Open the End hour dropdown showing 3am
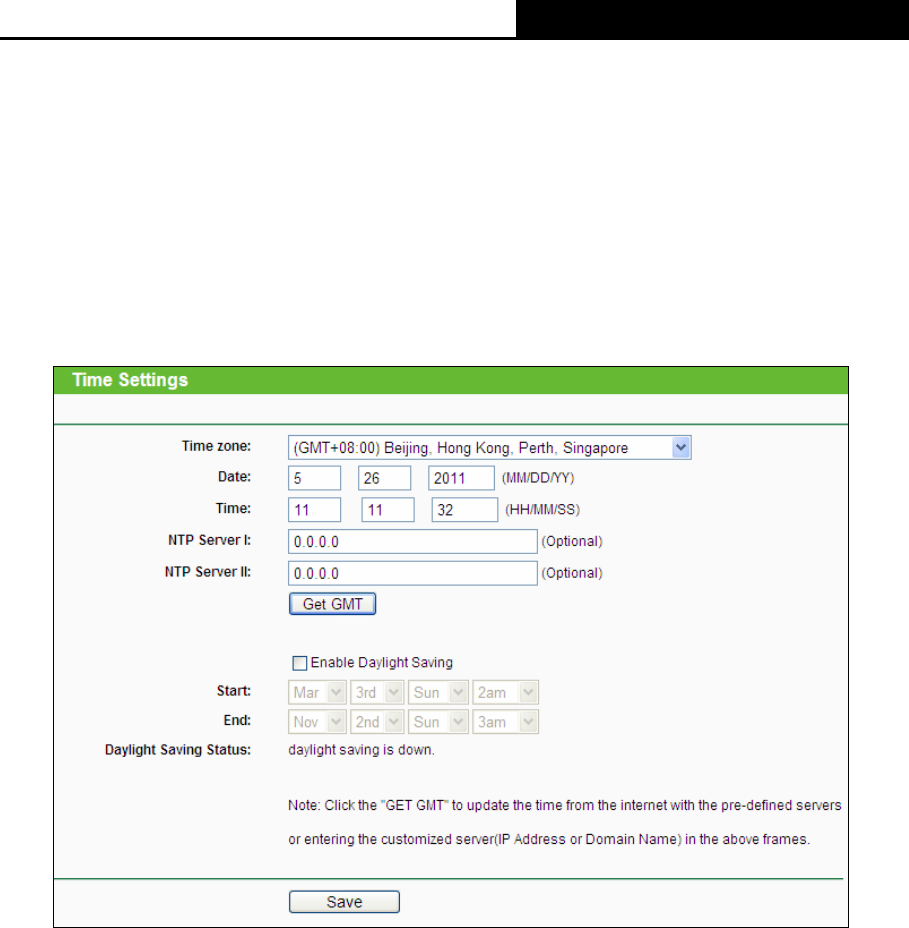This screenshot has height=928, width=909. [505, 722]
